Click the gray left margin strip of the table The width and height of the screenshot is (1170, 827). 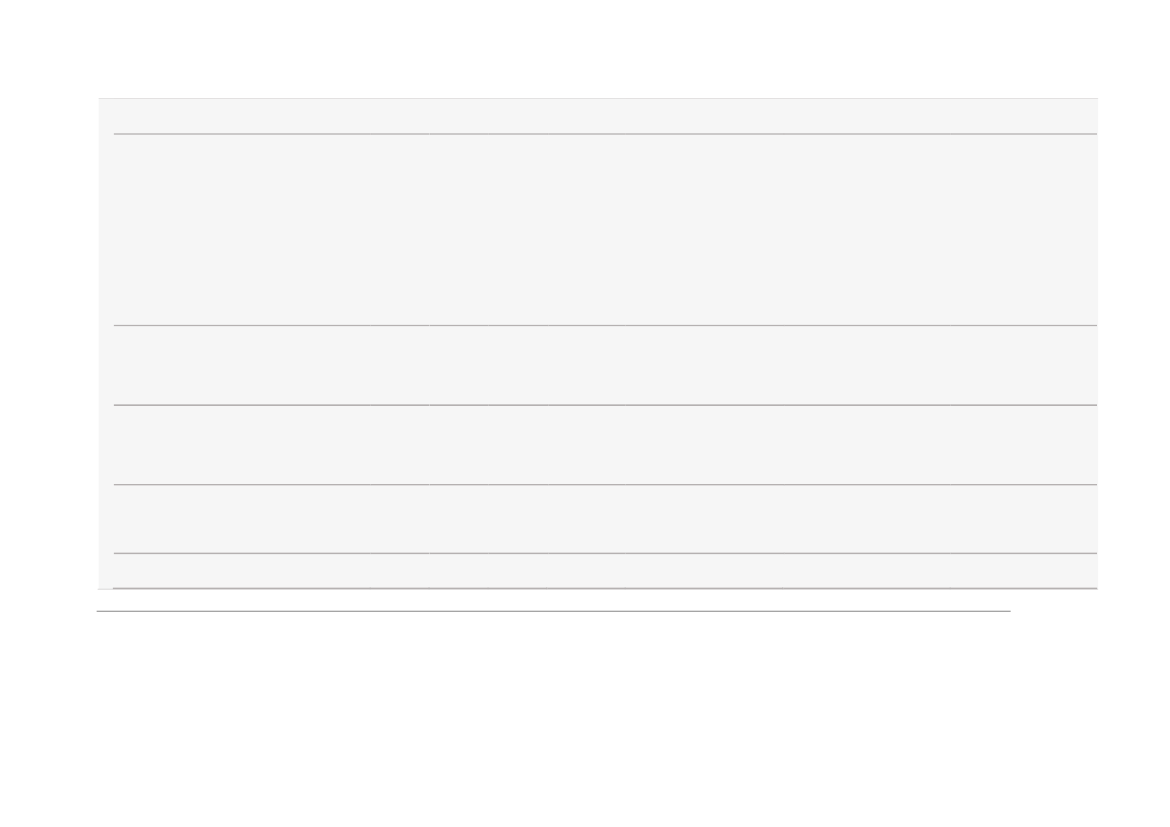point(106,343)
